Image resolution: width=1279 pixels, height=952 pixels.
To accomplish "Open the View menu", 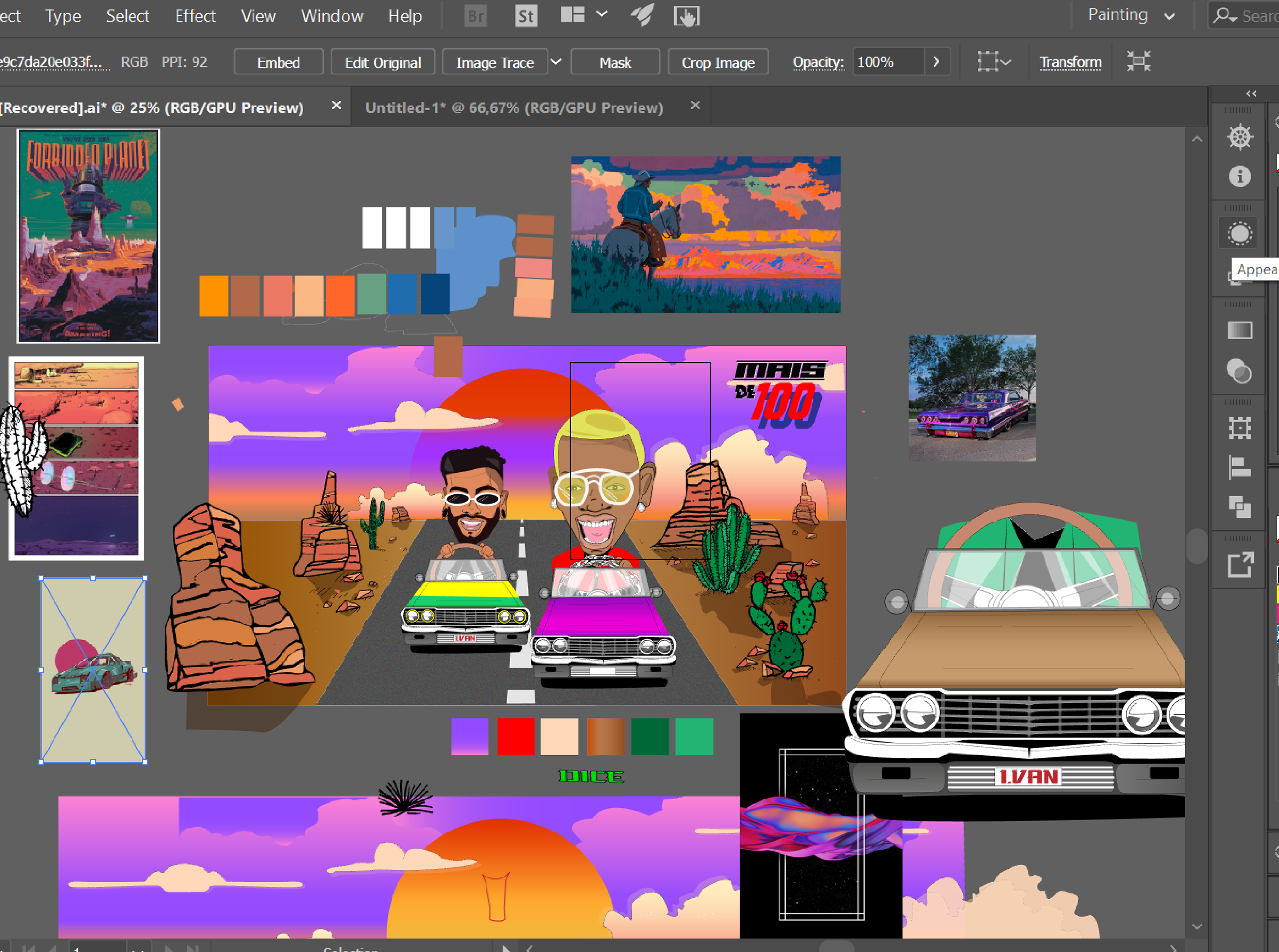I will coord(258,16).
